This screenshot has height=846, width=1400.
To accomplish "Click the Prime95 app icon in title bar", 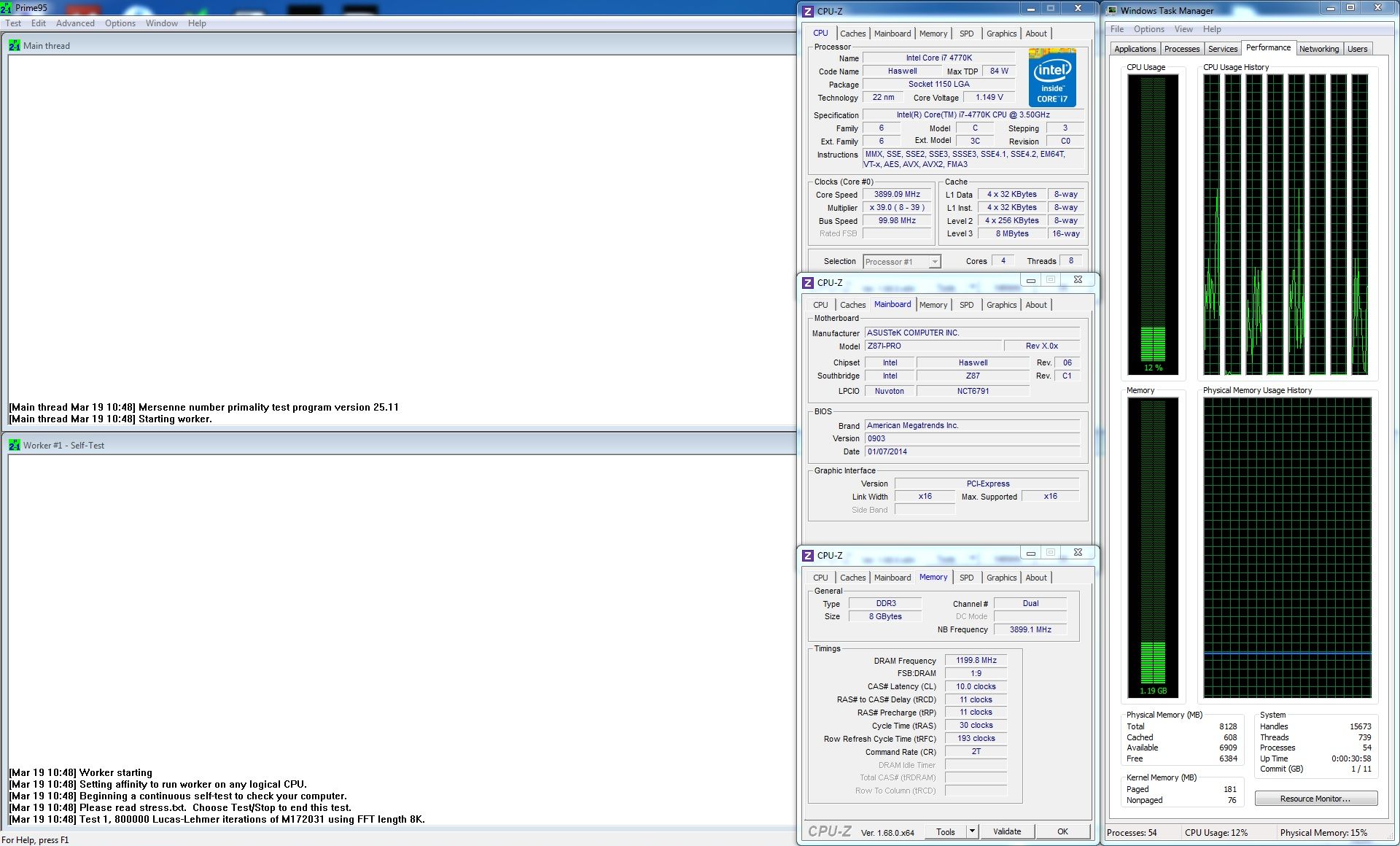I will click(6, 8).
